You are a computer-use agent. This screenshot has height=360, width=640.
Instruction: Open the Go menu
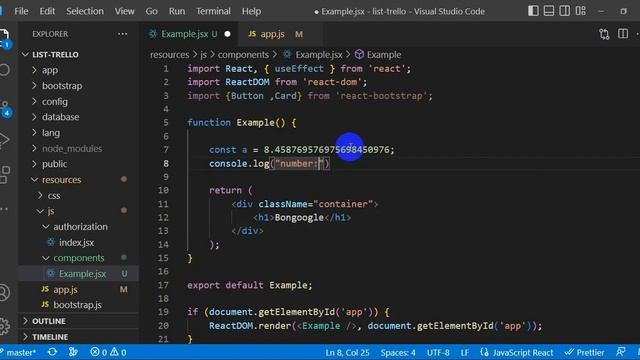click(151, 11)
